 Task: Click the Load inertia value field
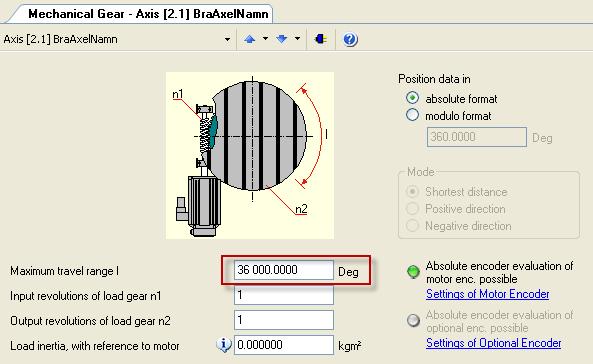(x=284, y=345)
